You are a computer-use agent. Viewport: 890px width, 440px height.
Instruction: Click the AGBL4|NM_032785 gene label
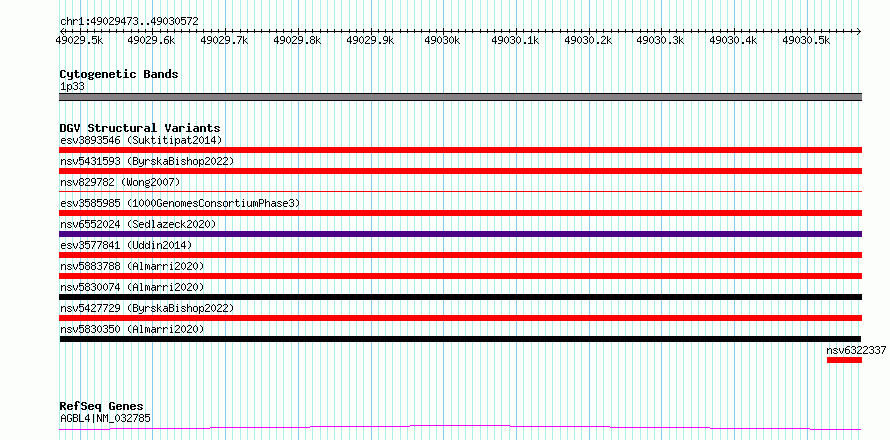(x=105, y=419)
